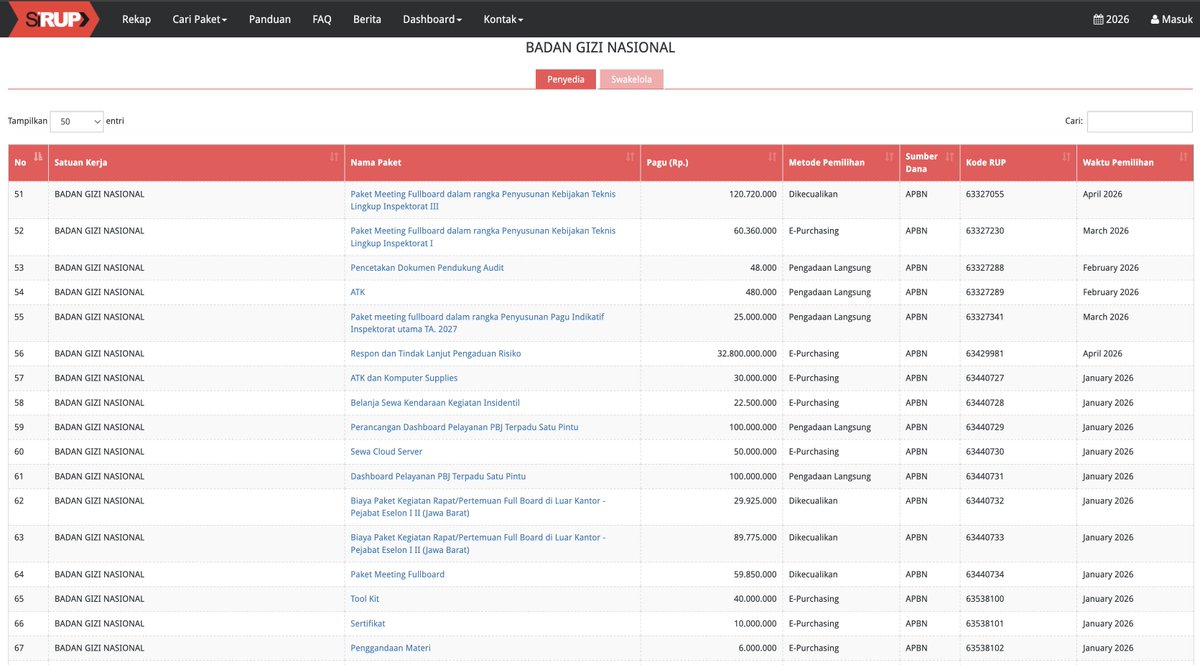
Task: Open the Penggandaan Materi package link
Action: click(x=390, y=648)
